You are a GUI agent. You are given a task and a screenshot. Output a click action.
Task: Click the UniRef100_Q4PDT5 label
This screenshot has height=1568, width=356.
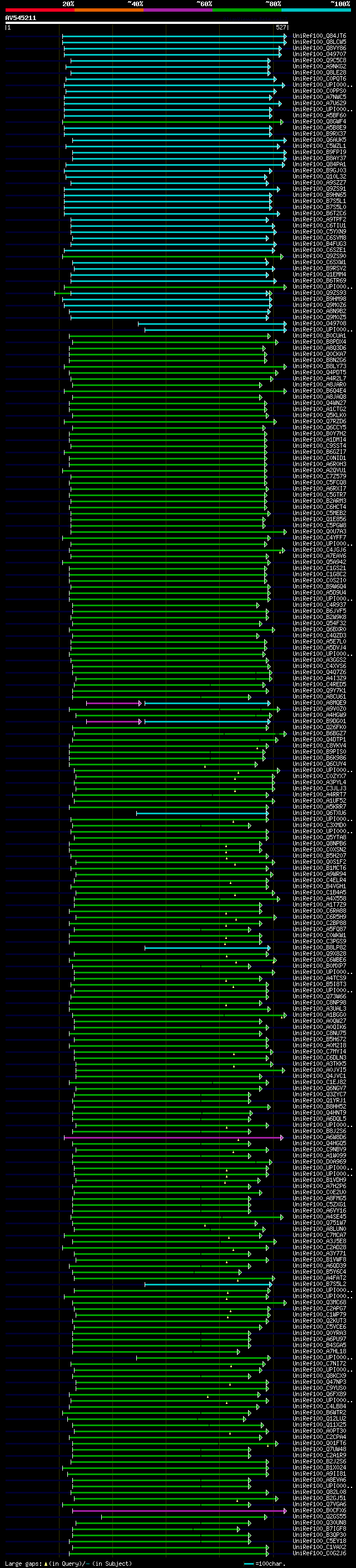click(319, 373)
